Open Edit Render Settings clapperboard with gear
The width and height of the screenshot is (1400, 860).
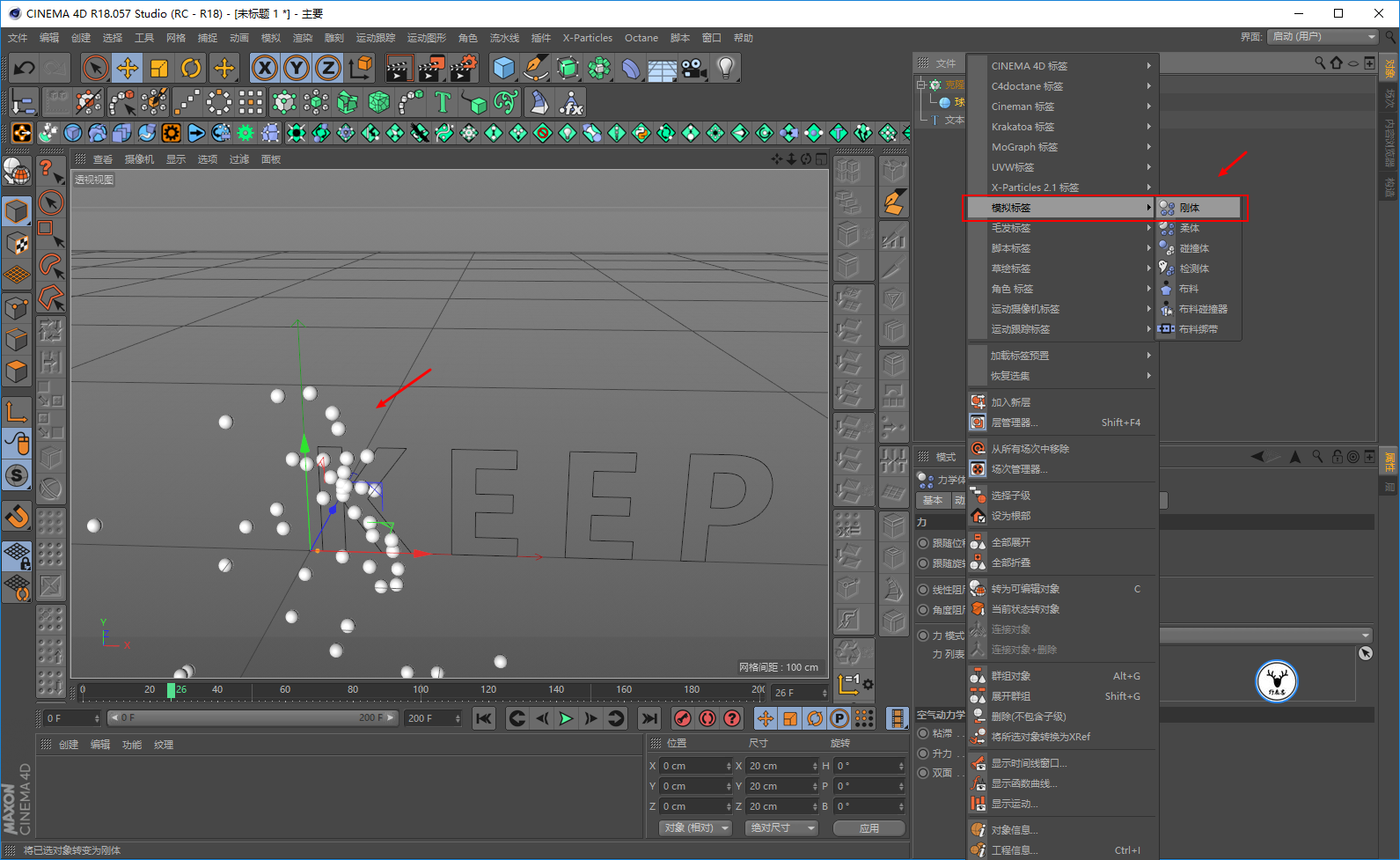click(x=463, y=68)
